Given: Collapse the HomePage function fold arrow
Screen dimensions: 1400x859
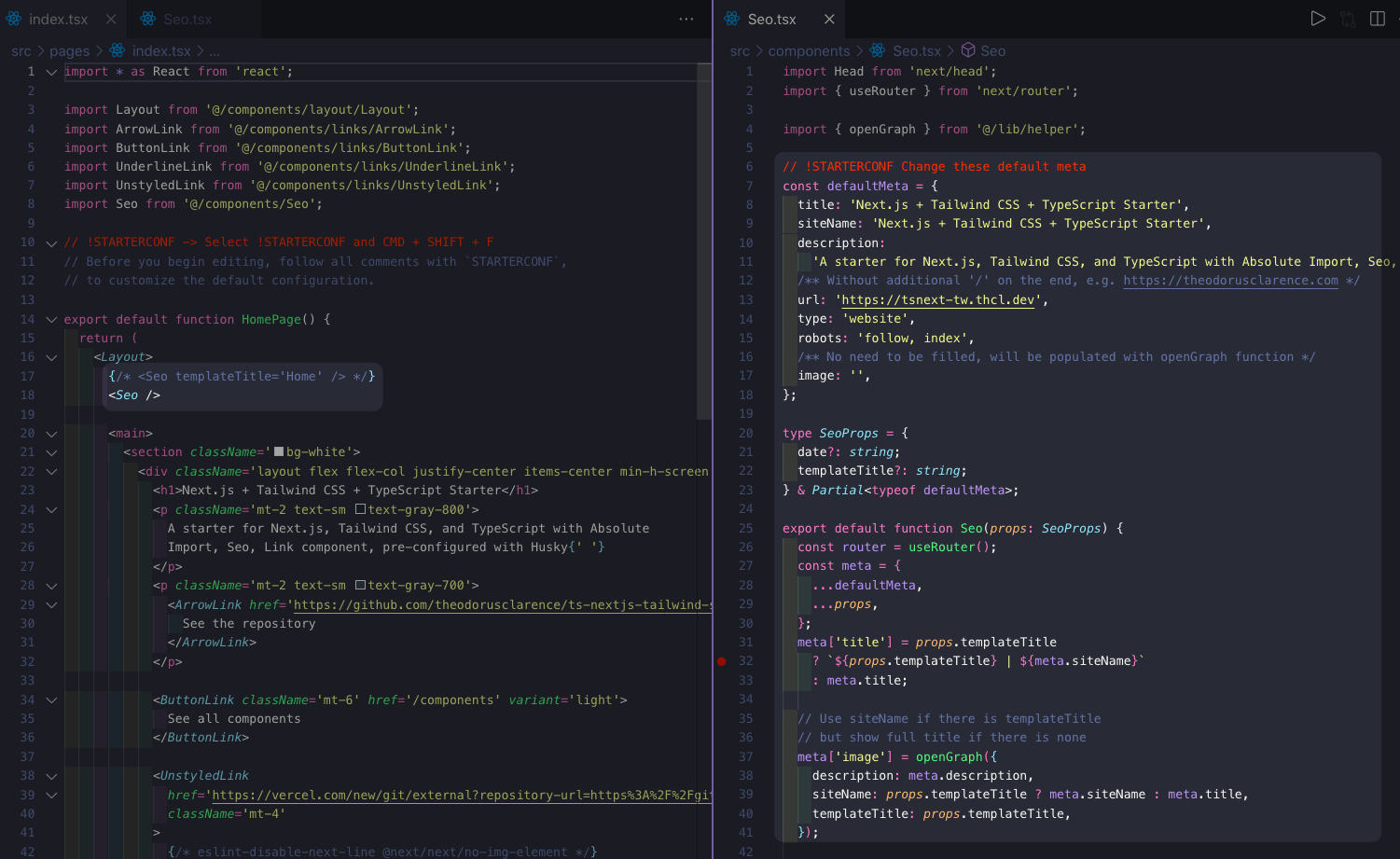Looking at the screenshot, I should click(x=51, y=320).
